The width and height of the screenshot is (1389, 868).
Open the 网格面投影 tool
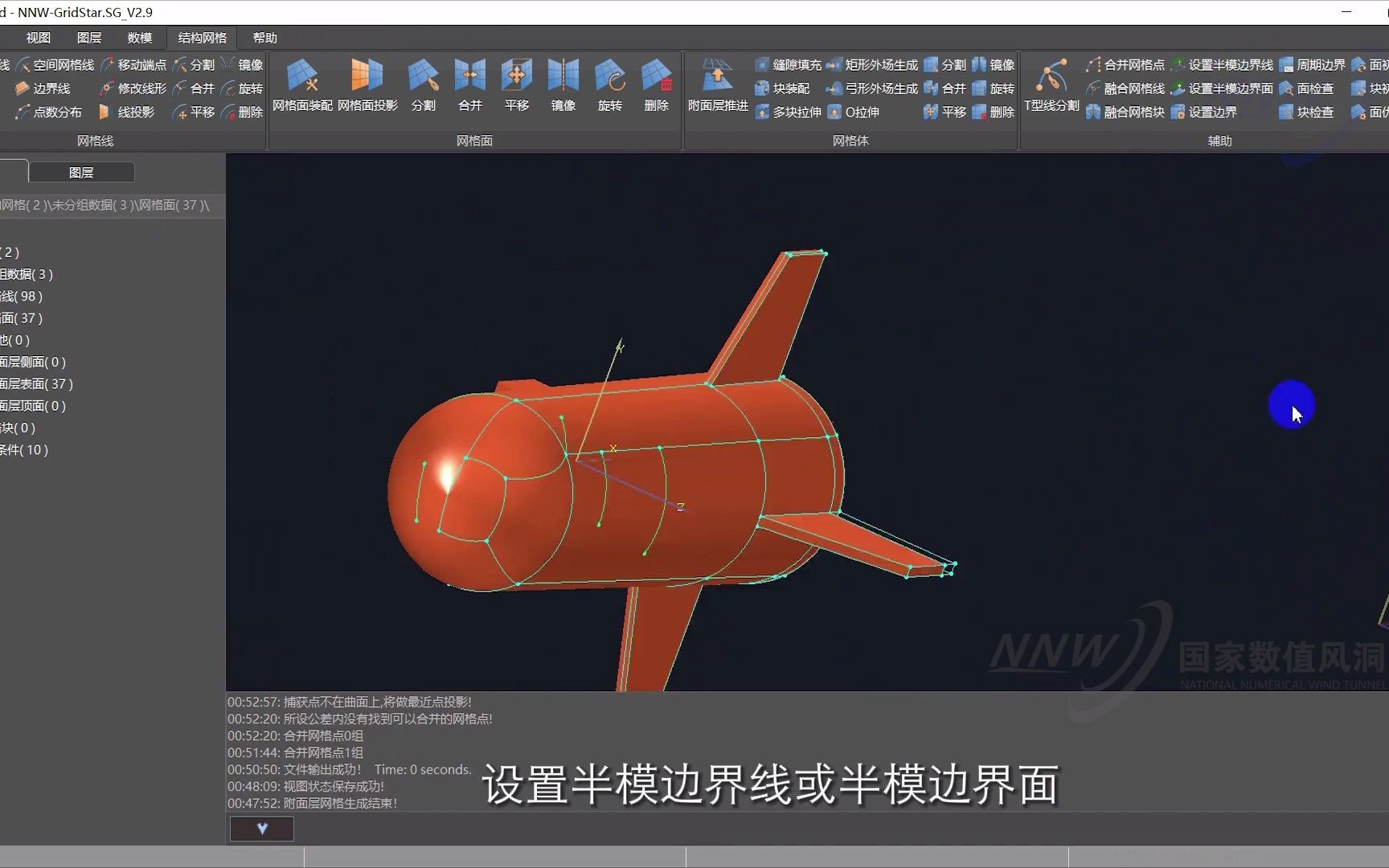[367, 84]
